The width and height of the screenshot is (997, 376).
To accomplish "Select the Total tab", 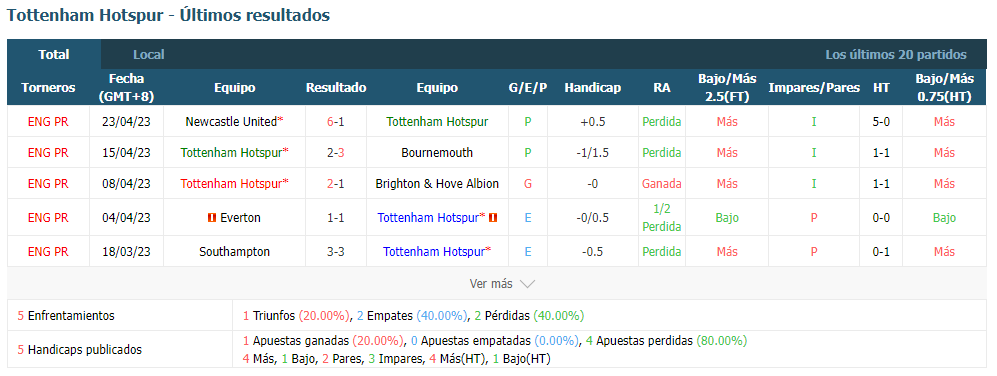I will [x=54, y=55].
